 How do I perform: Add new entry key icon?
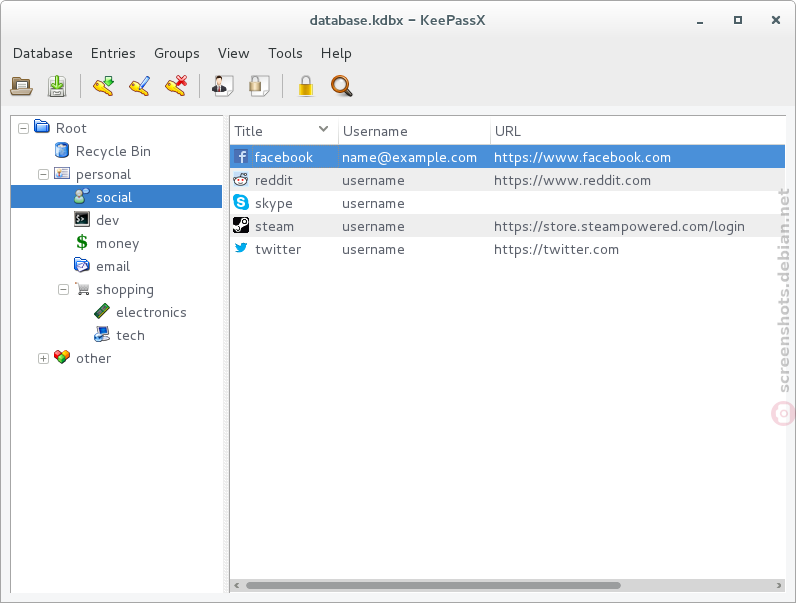point(104,86)
